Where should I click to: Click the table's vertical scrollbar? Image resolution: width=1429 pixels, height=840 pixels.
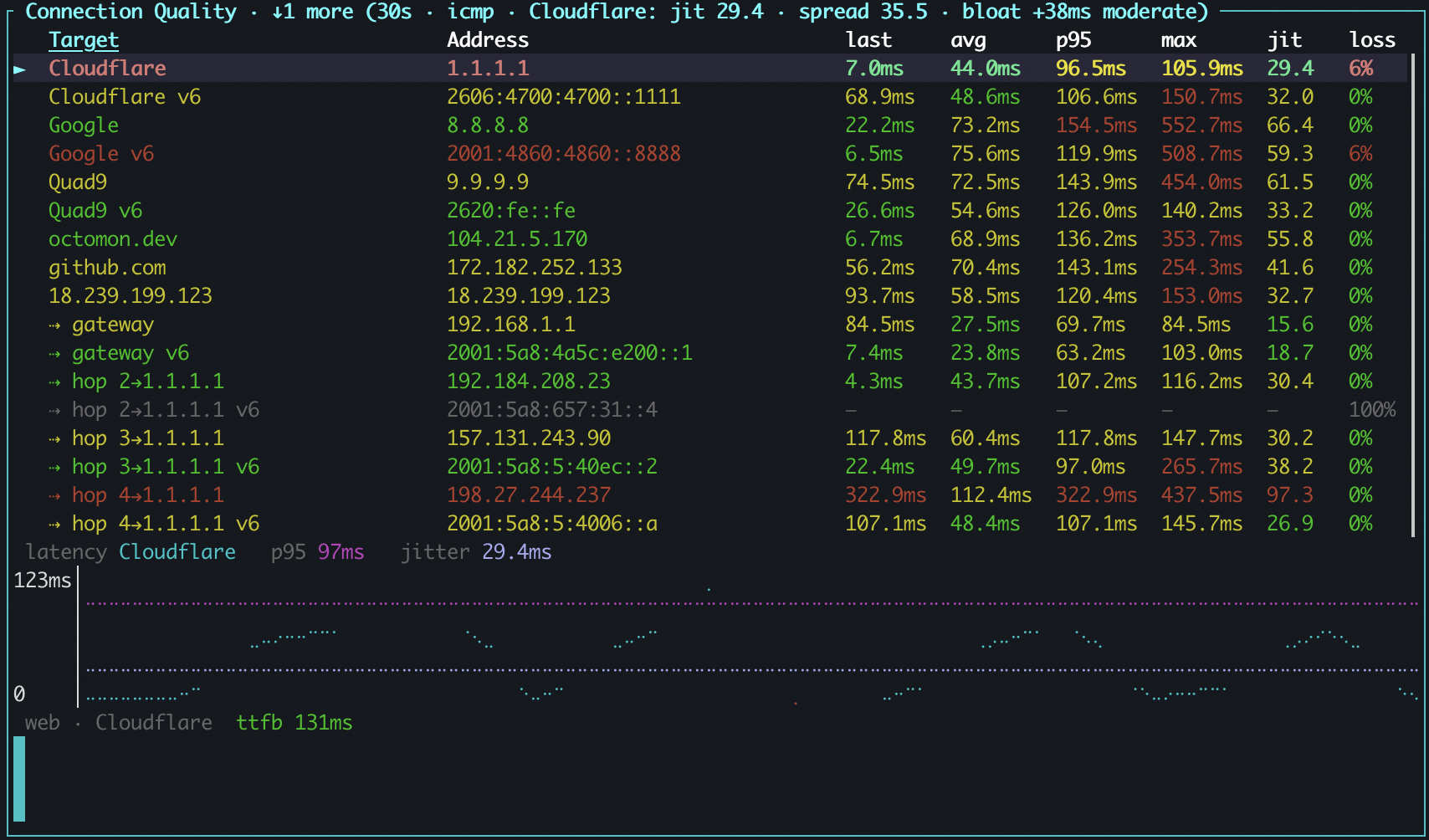(x=1413, y=295)
